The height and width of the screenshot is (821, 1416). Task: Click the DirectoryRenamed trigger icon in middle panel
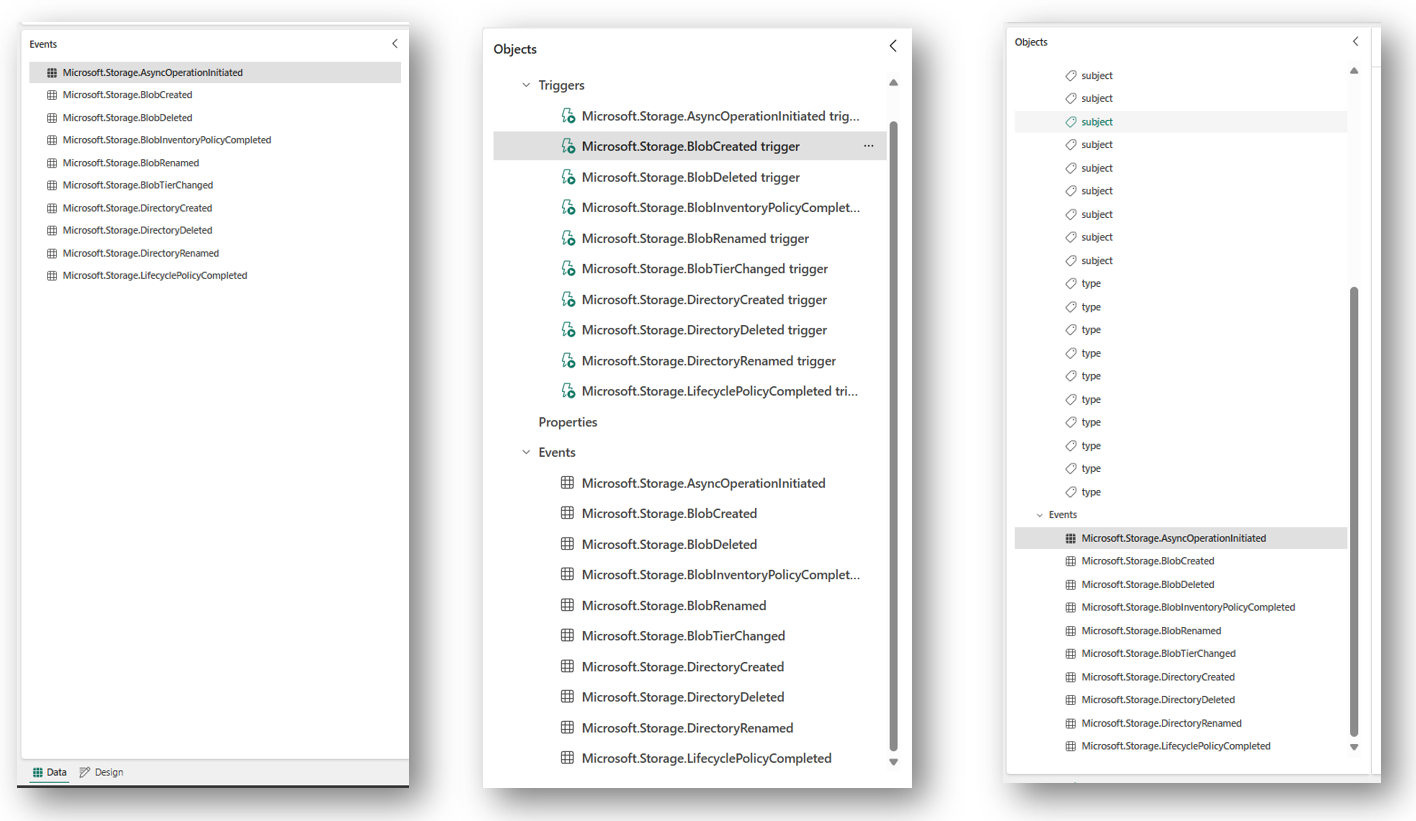tap(568, 361)
